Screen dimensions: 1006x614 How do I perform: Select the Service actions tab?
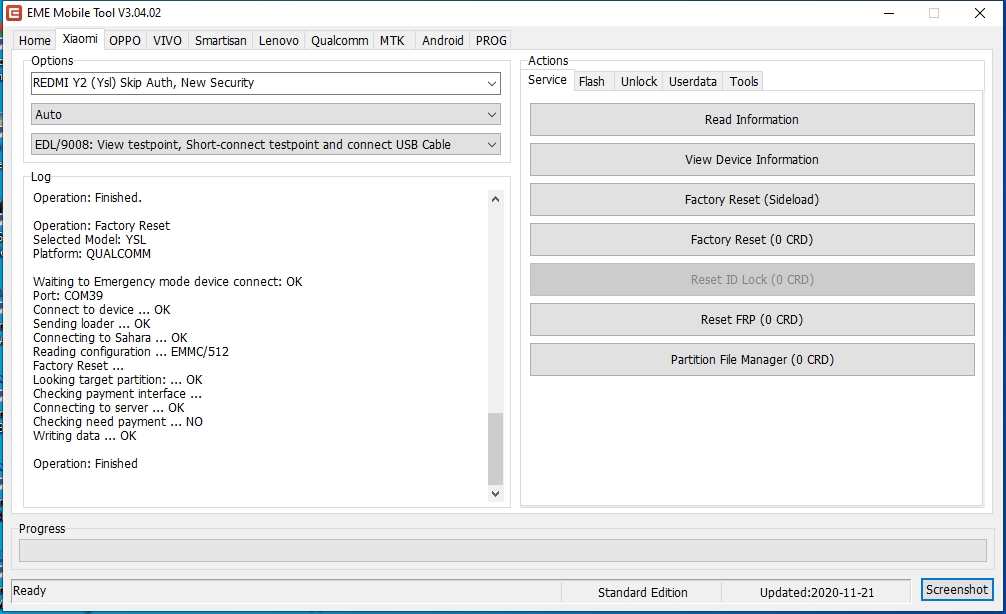pos(547,80)
